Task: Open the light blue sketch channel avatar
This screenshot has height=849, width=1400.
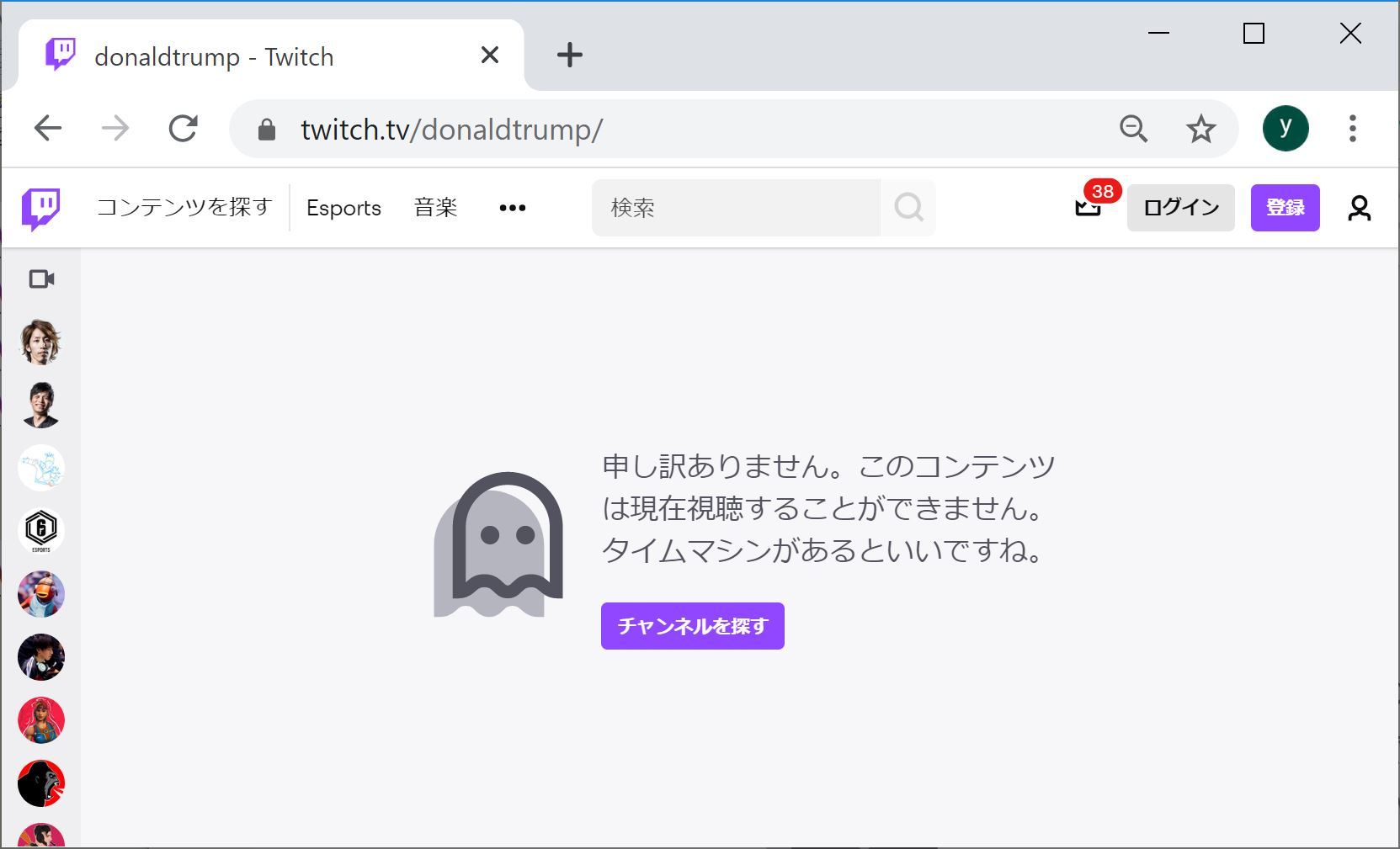Action: (x=41, y=468)
